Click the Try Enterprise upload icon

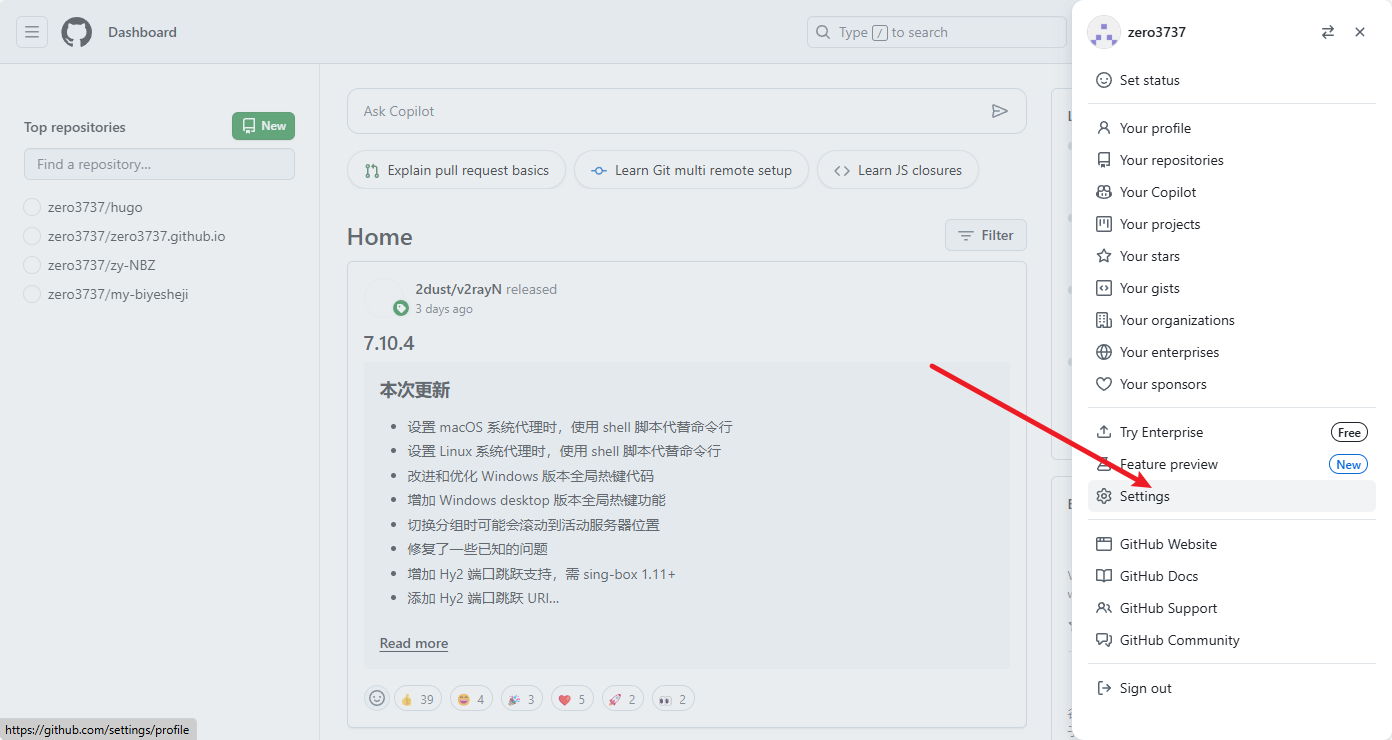[x=1104, y=432]
